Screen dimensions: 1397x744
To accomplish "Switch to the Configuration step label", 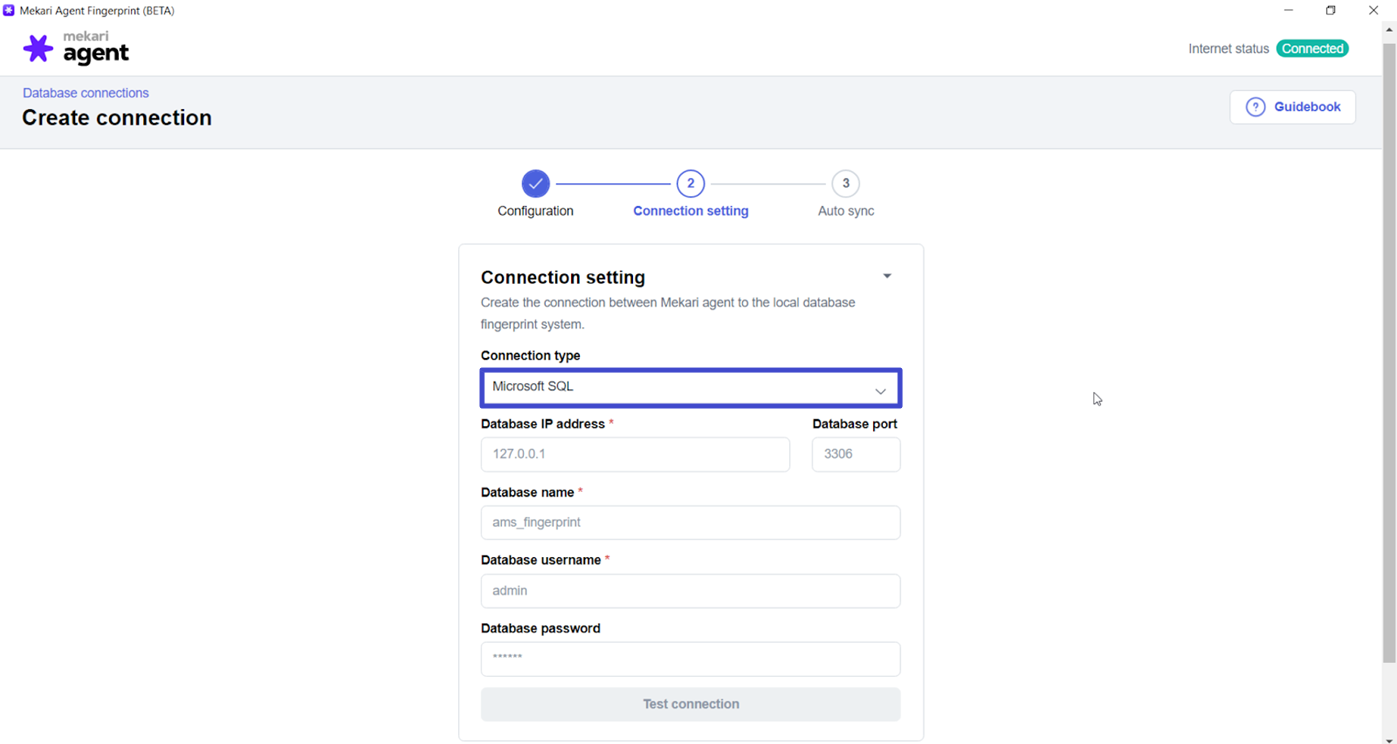I will tap(535, 211).
